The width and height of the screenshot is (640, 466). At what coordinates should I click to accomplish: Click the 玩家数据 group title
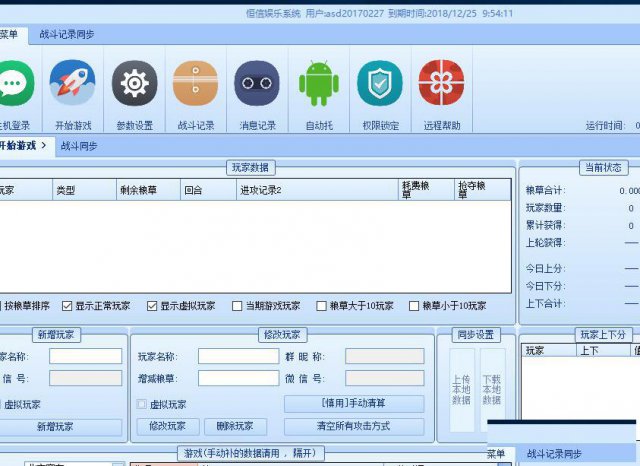[251, 167]
